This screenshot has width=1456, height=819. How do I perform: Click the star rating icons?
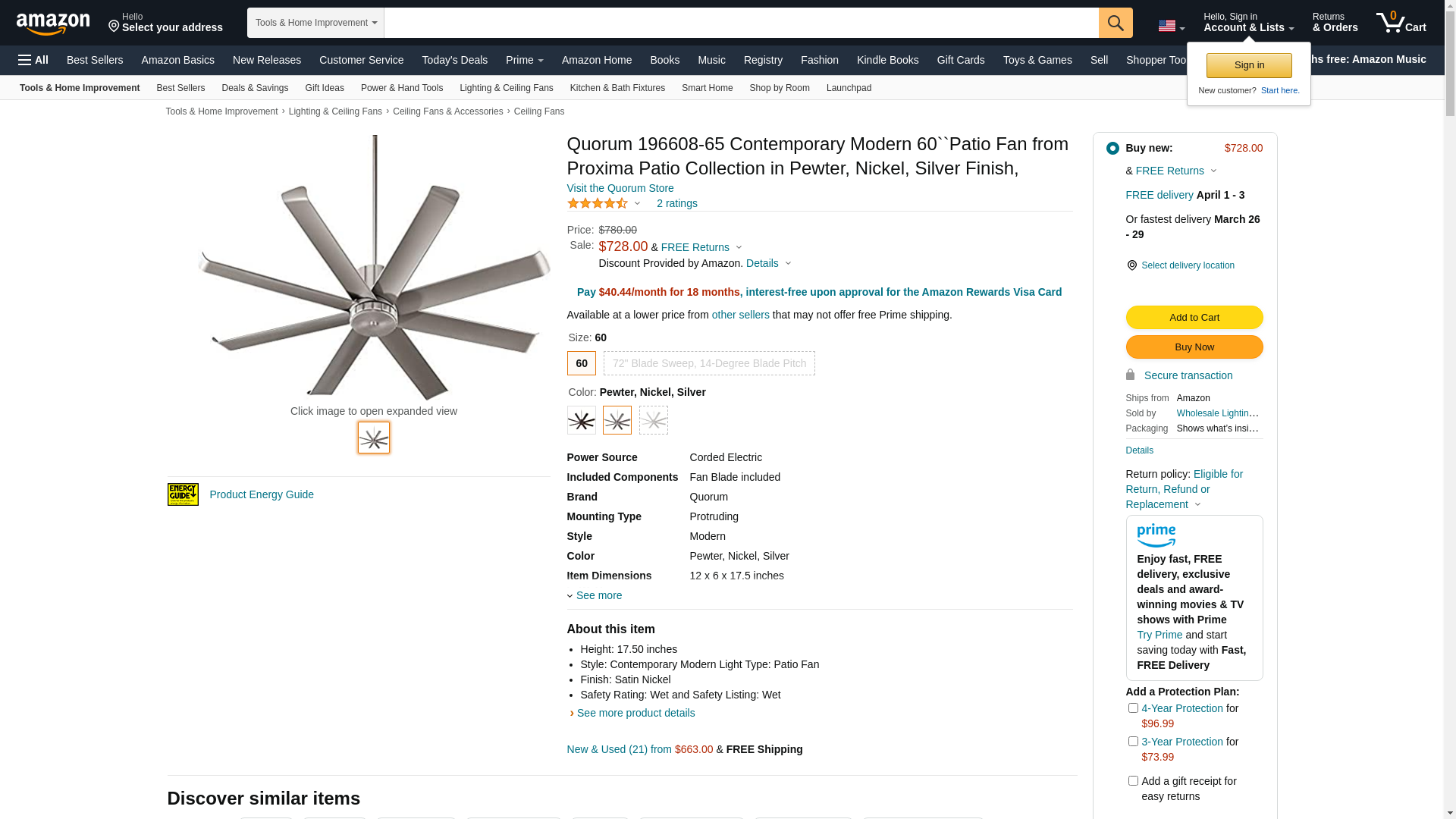click(x=598, y=203)
